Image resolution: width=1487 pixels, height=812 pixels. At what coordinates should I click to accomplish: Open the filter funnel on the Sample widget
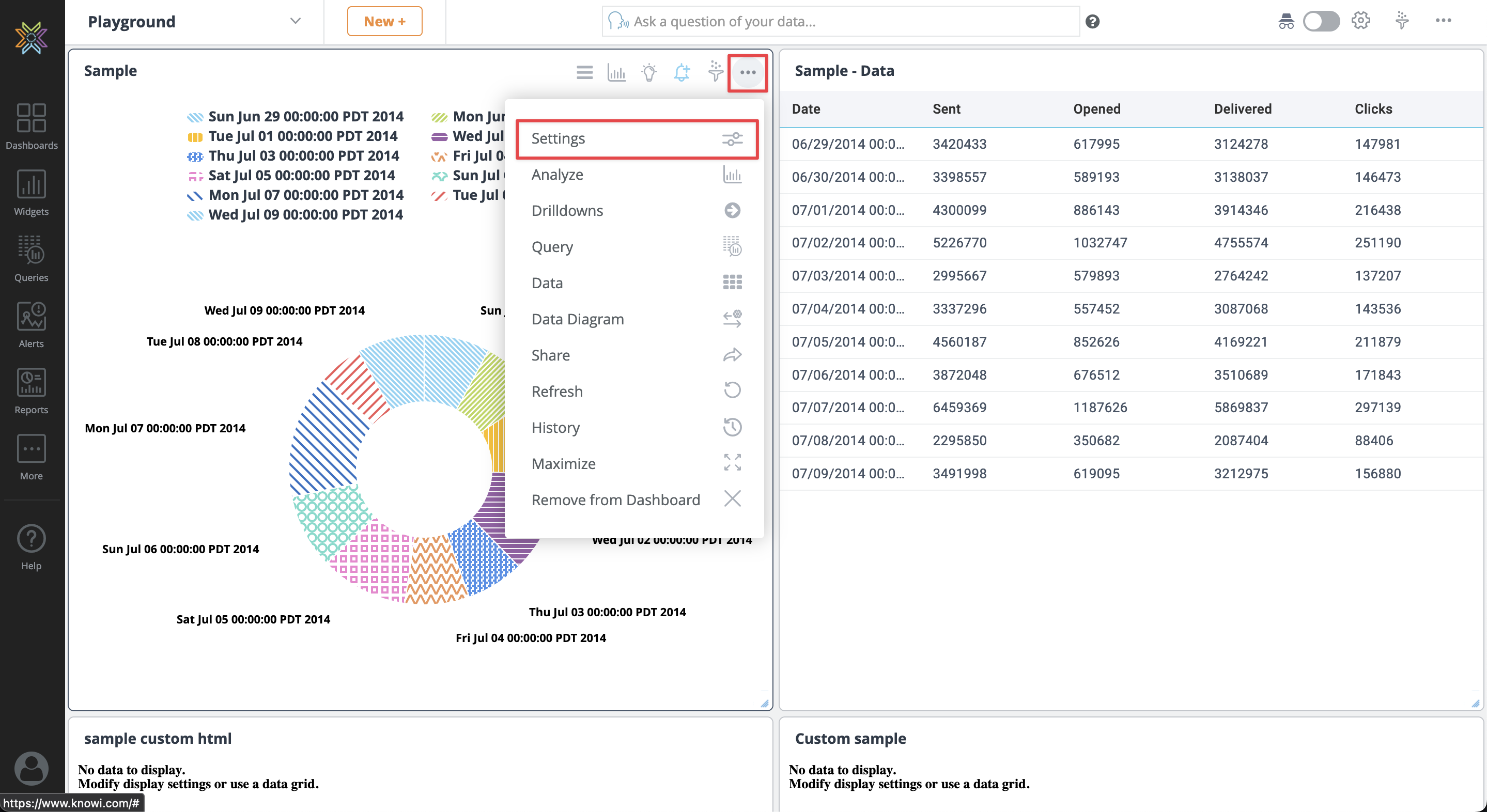coord(715,73)
